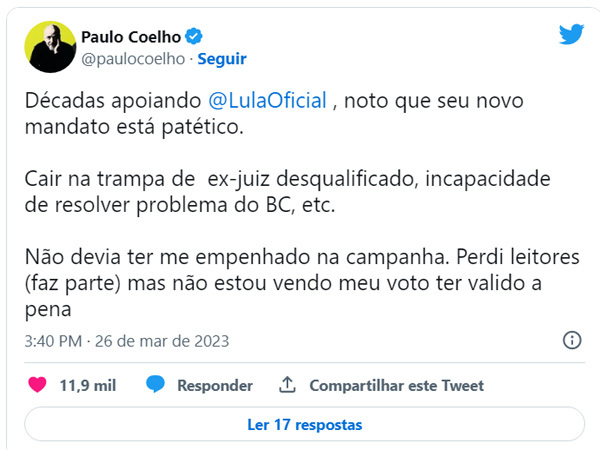The height and width of the screenshot is (450, 600).
Task: Click the share upload arrow icon
Action: pos(287,385)
